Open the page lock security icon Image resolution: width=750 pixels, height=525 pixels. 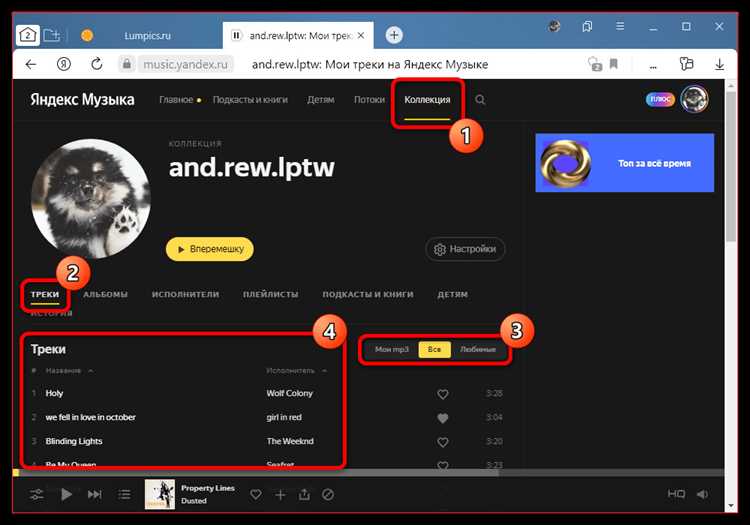(x=126, y=64)
